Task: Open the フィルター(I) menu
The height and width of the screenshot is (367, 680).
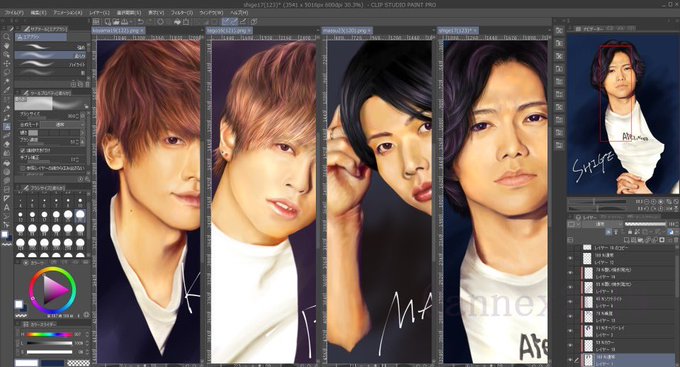Action: [x=182, y=13]
